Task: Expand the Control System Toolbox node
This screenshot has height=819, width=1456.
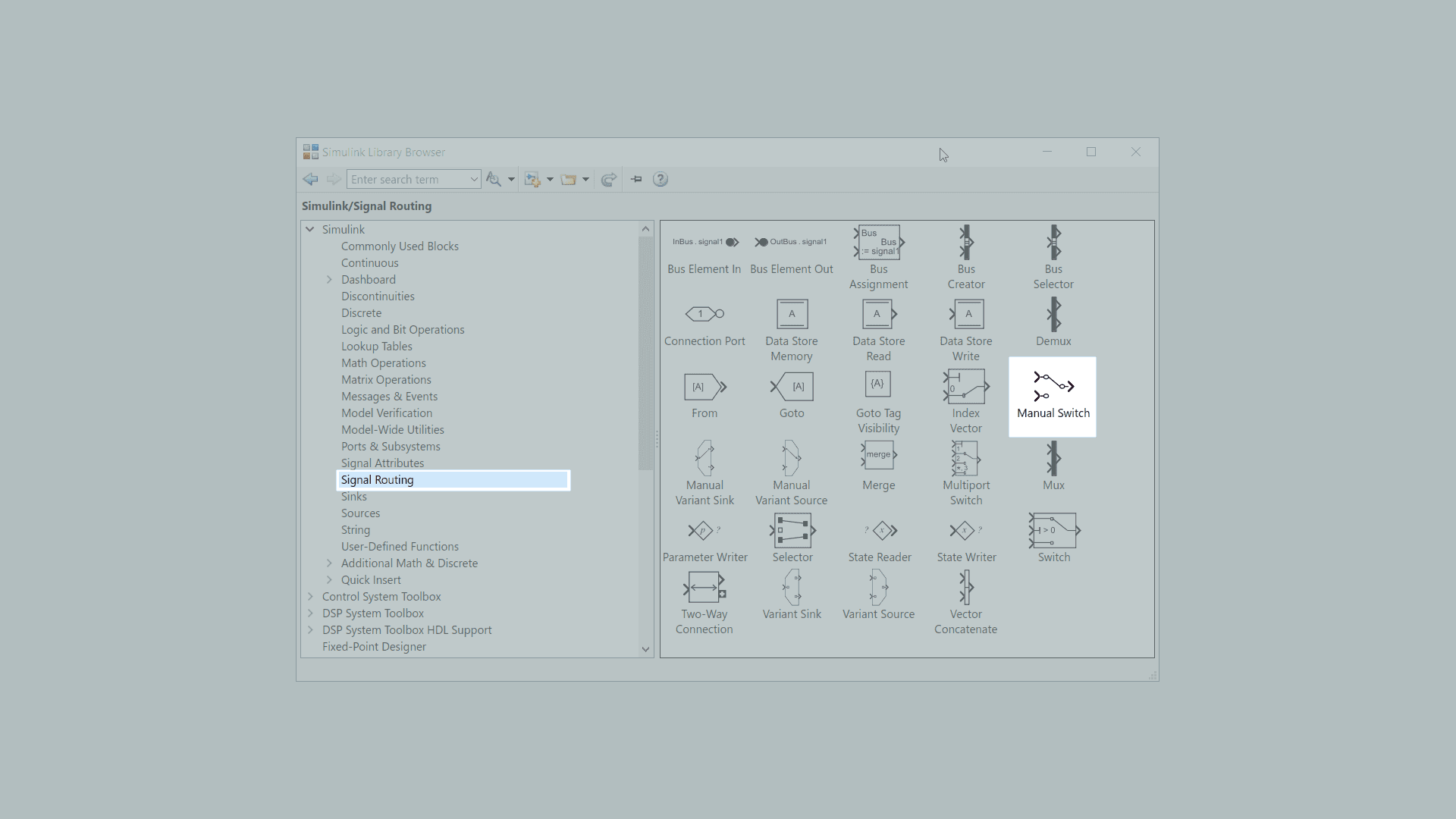Action: [310, 597]
